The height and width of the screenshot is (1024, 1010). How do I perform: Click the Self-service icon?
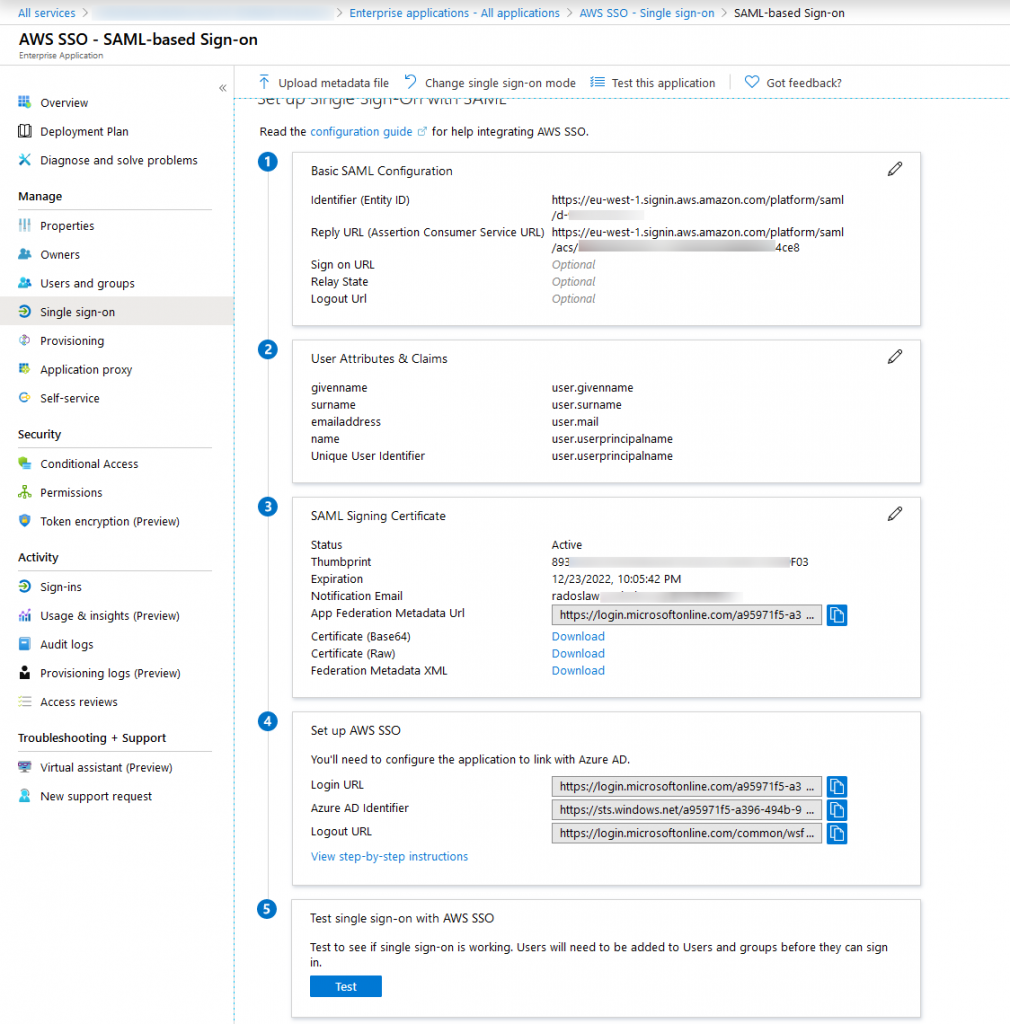(25, 398)
